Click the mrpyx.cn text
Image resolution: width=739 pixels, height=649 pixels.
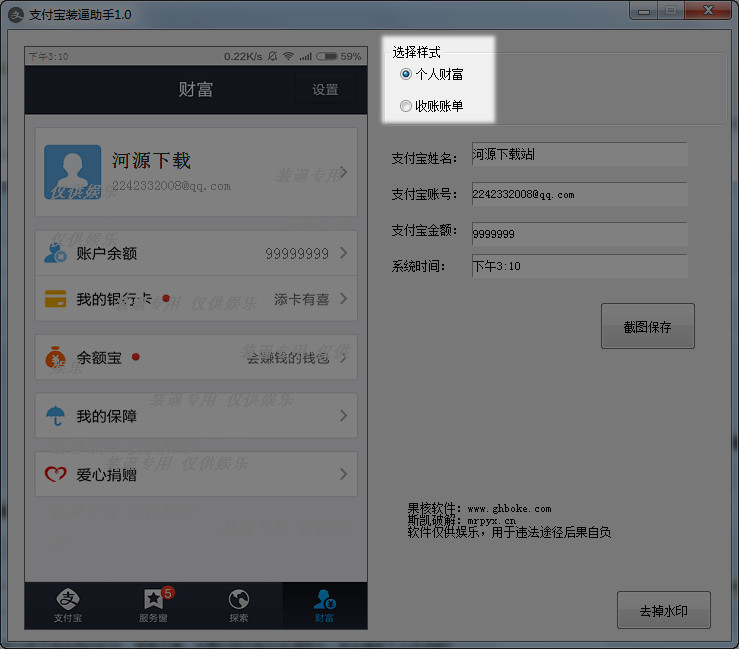click(x=492, y=521)
